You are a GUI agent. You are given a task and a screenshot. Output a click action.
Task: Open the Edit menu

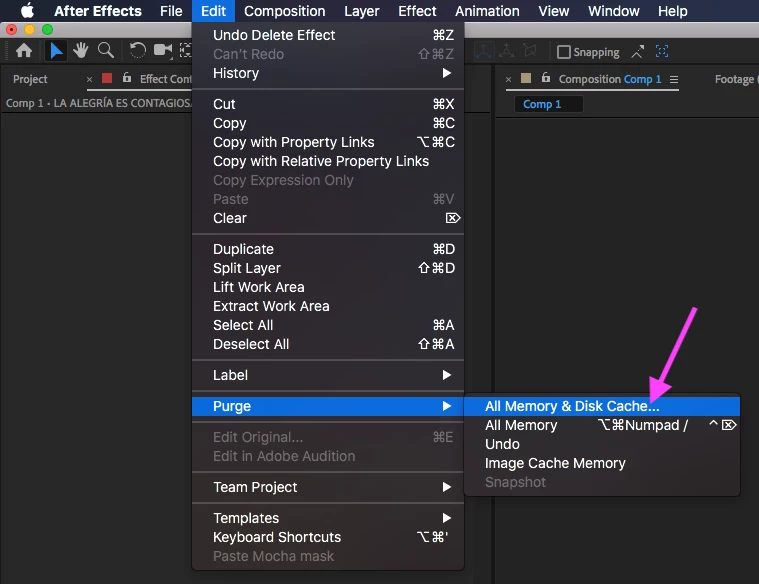[x=213, y=11]
